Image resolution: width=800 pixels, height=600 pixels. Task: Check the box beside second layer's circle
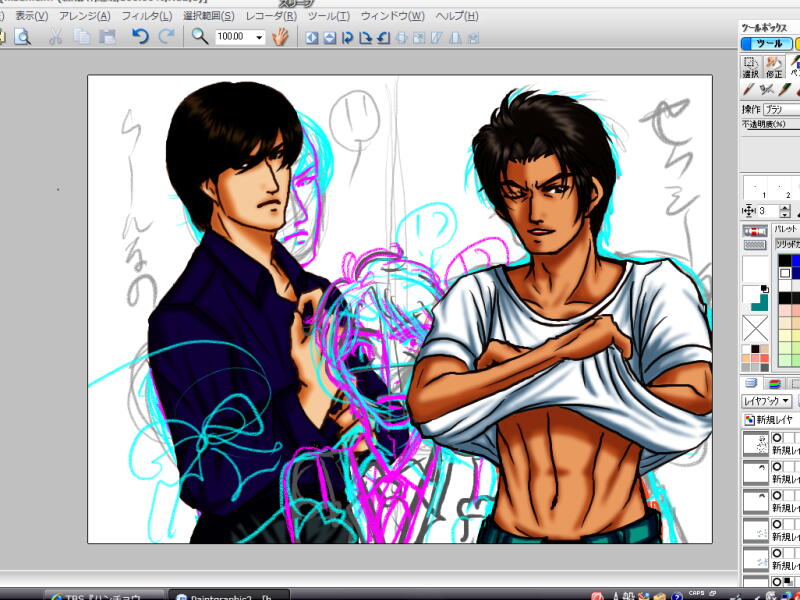coord(789,466)
